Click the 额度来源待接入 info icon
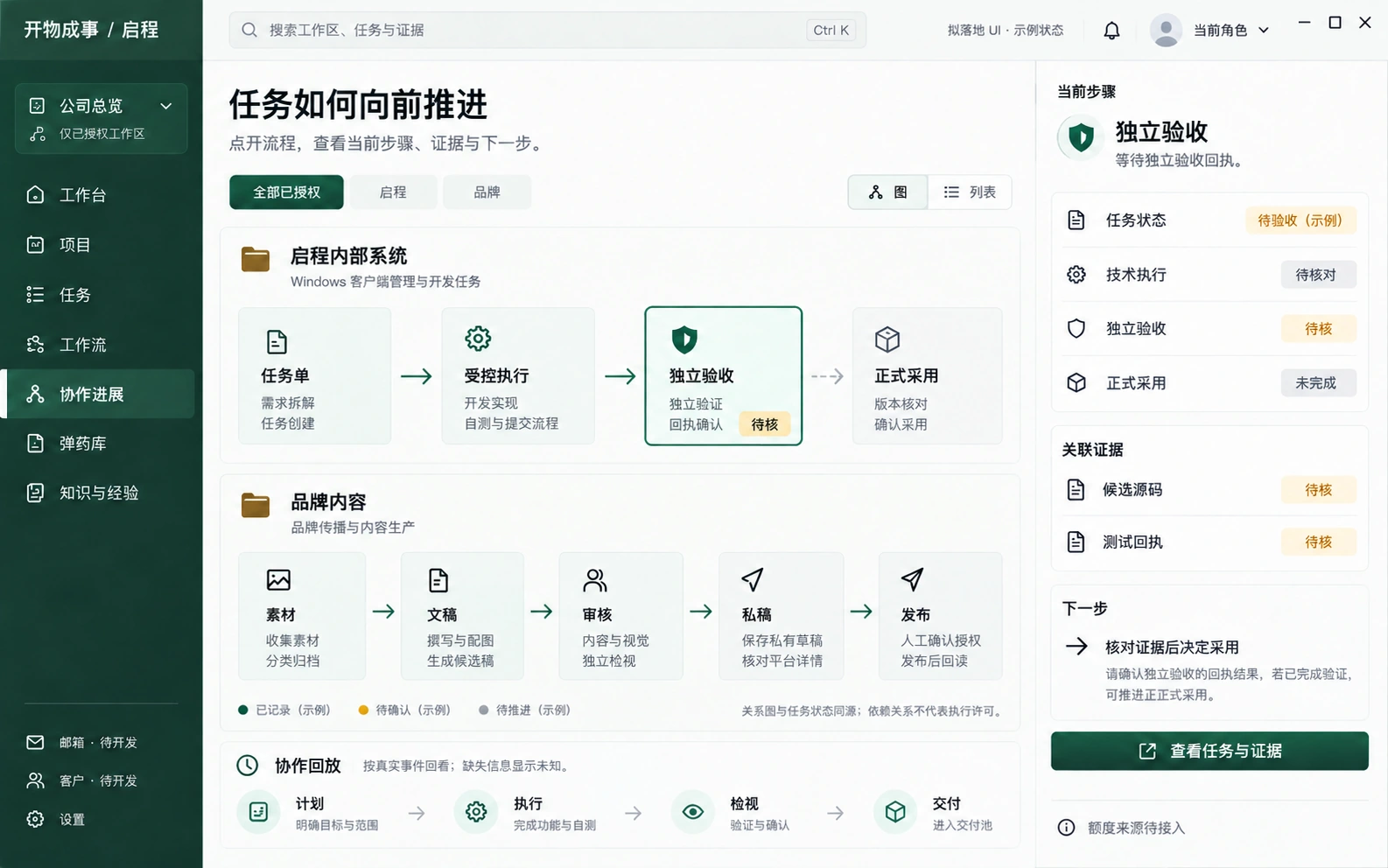1388x868 pixels. [1066, 828]
